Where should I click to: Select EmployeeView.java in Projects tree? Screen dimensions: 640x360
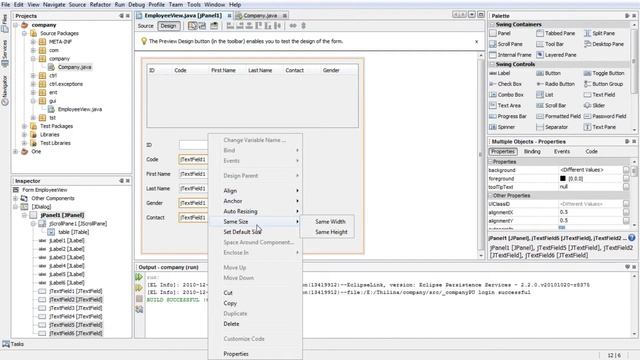[x=80, y=109]
